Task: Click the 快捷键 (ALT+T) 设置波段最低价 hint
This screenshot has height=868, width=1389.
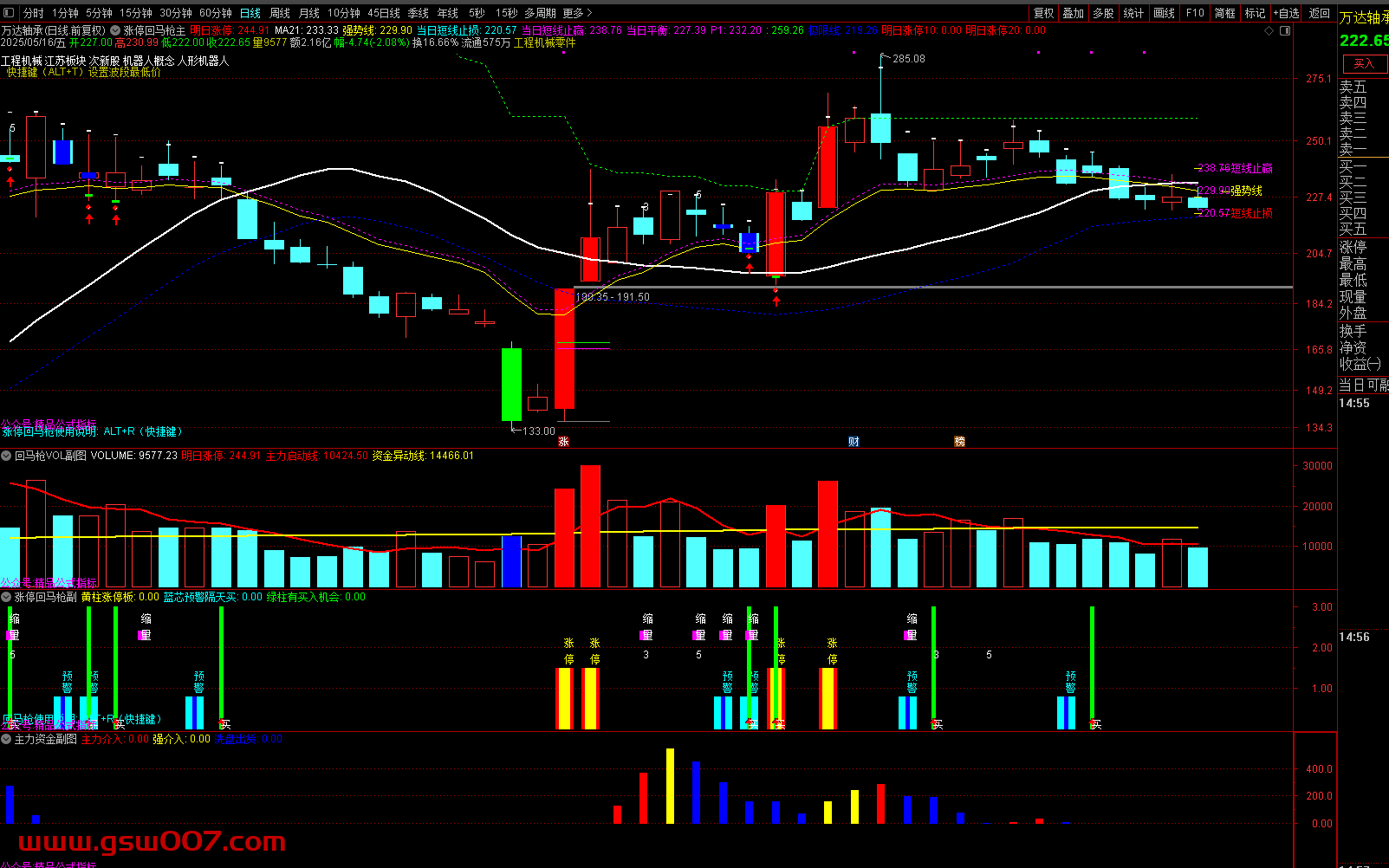Action: pos(83,73)
